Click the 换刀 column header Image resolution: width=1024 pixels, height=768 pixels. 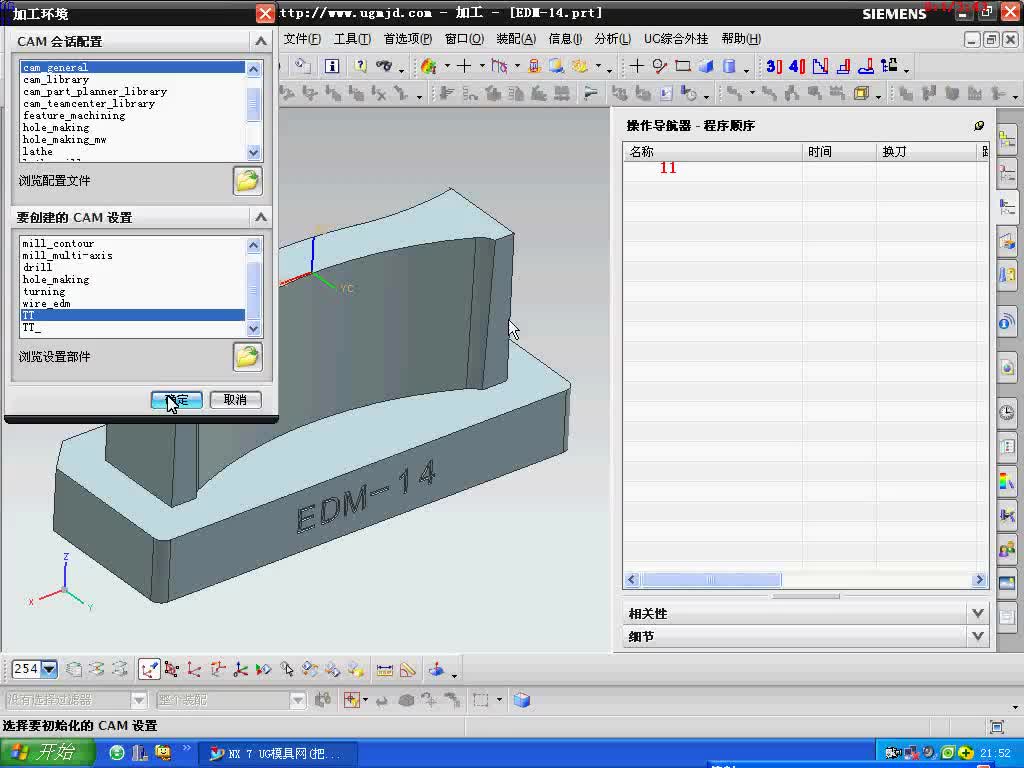coord(926,152)
